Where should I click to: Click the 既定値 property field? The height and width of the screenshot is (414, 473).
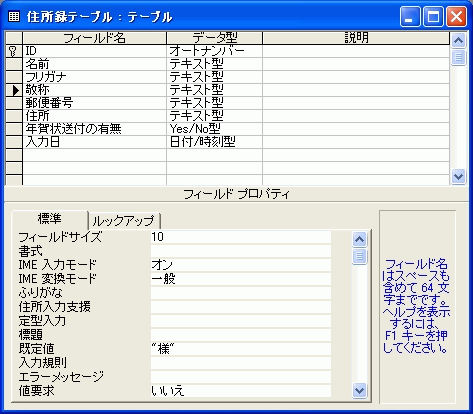tap(241, 349)
